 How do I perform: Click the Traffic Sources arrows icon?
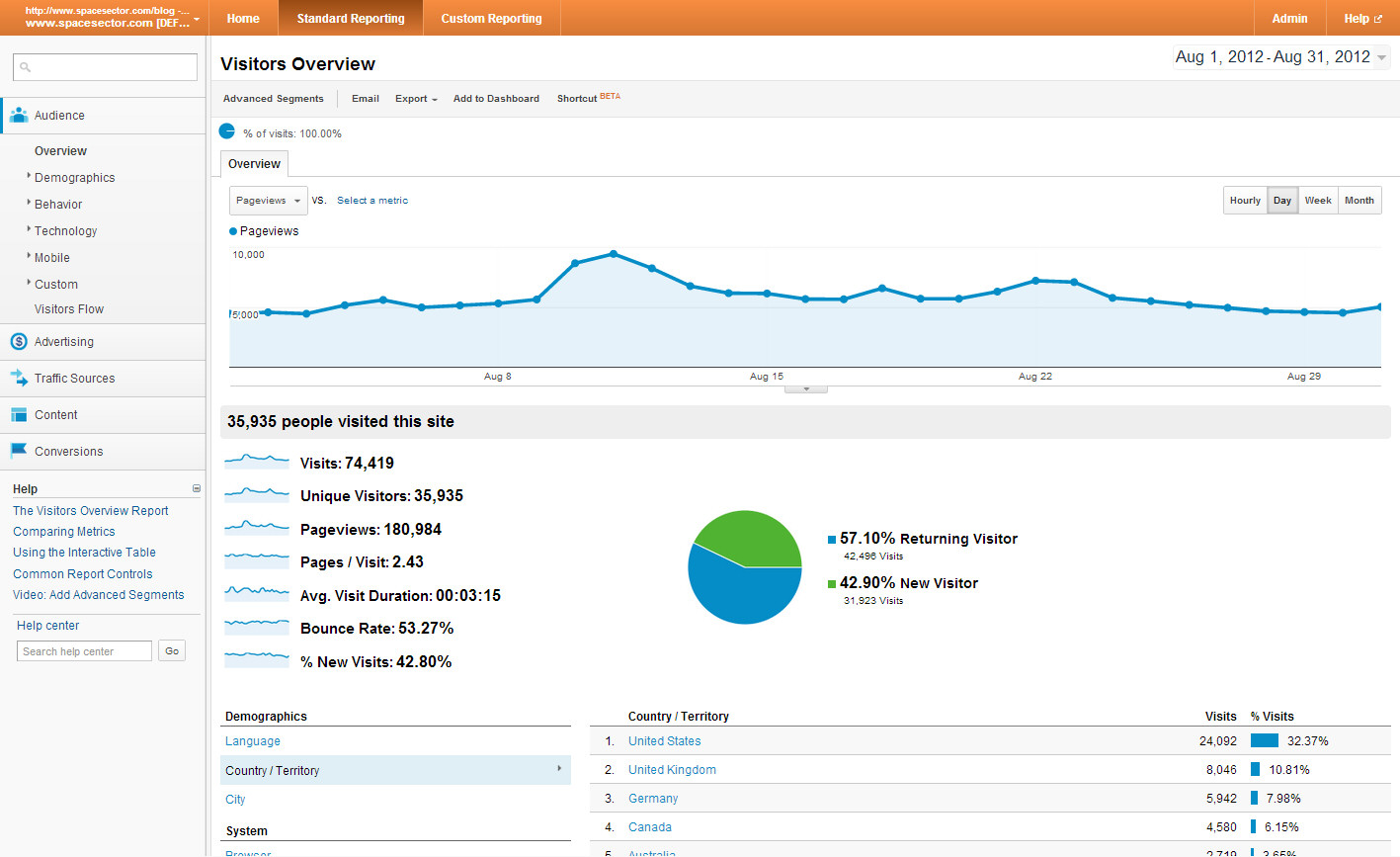click(18, 378)
